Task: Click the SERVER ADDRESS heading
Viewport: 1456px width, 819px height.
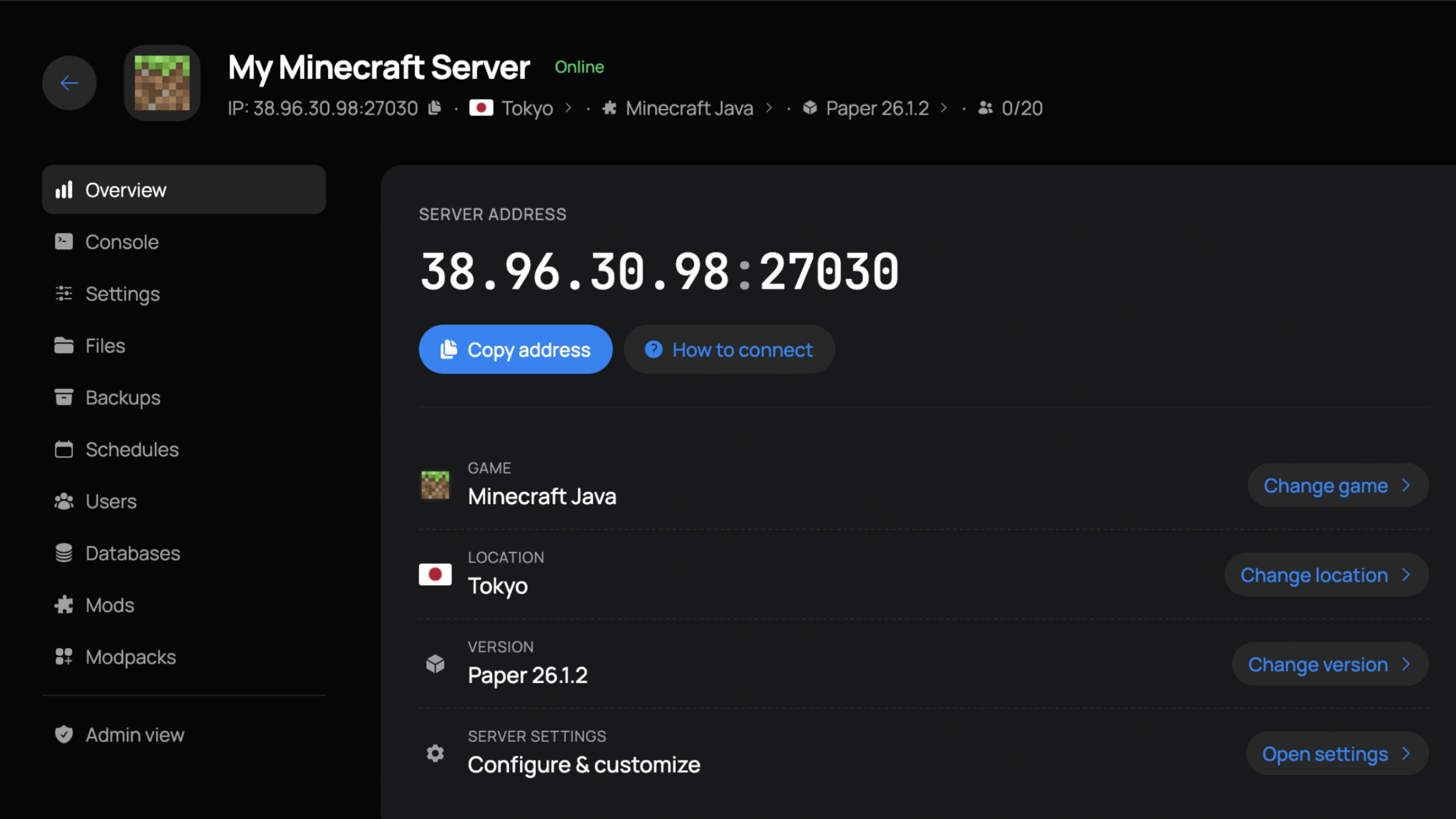Action: click(493, 214)
